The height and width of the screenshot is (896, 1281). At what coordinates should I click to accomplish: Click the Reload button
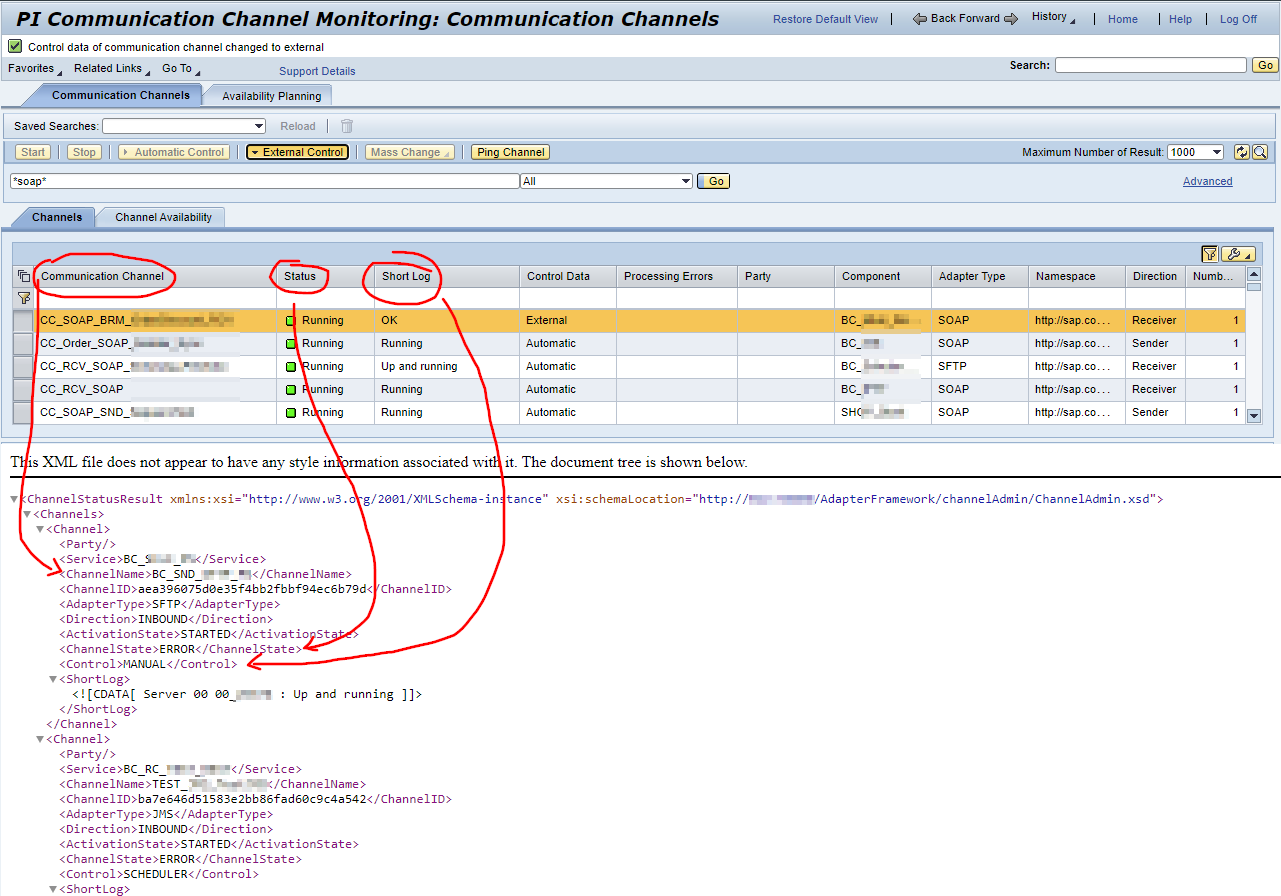coord(298,126)
